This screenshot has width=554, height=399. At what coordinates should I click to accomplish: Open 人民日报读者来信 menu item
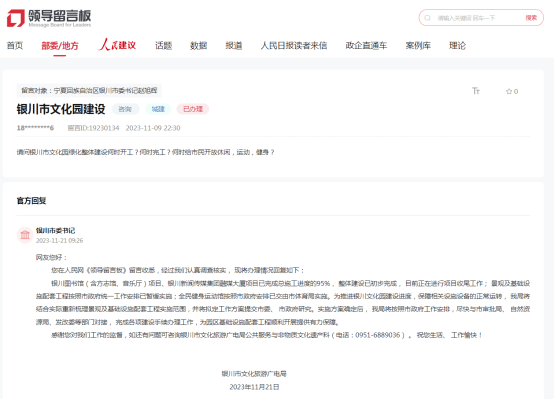click(294, 46)
